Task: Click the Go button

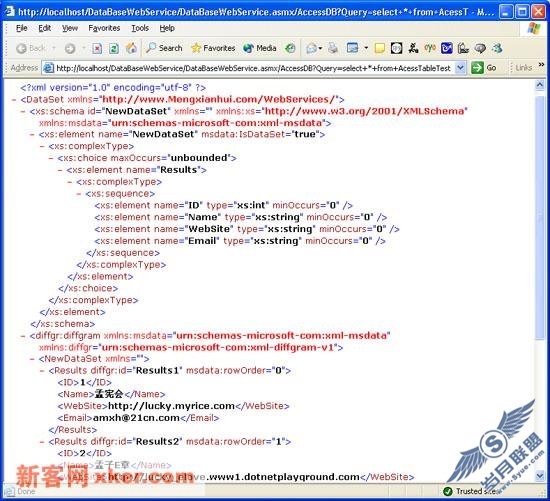Action: pos(484,67)
